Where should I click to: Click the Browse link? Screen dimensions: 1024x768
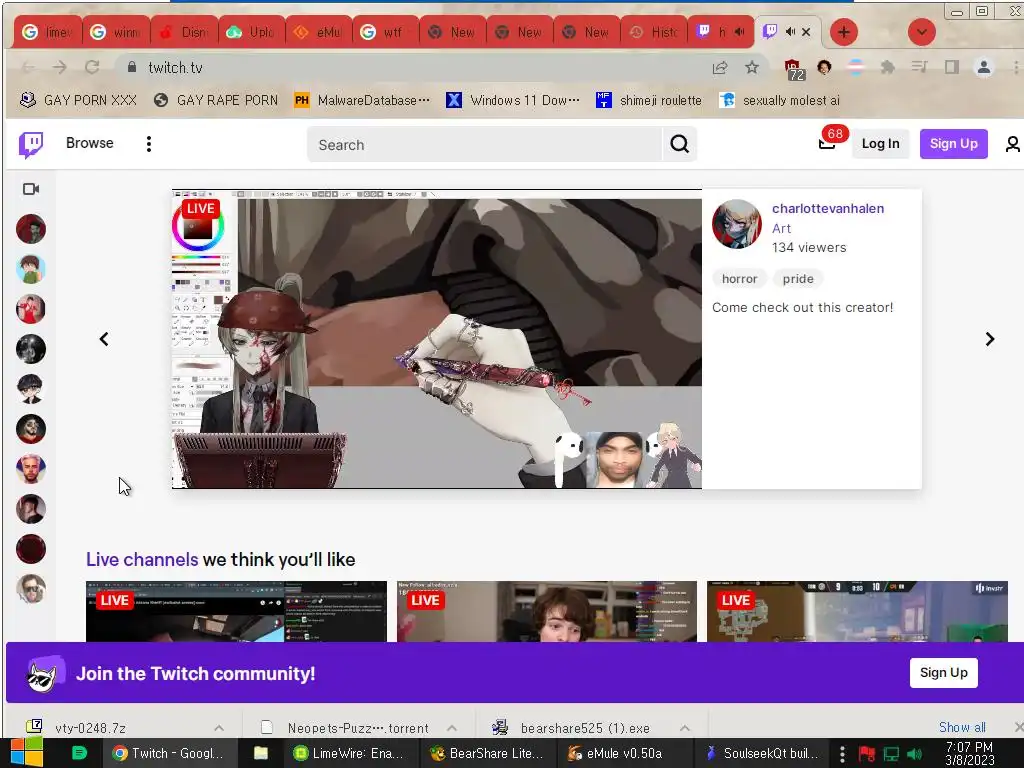click(89, 143)
